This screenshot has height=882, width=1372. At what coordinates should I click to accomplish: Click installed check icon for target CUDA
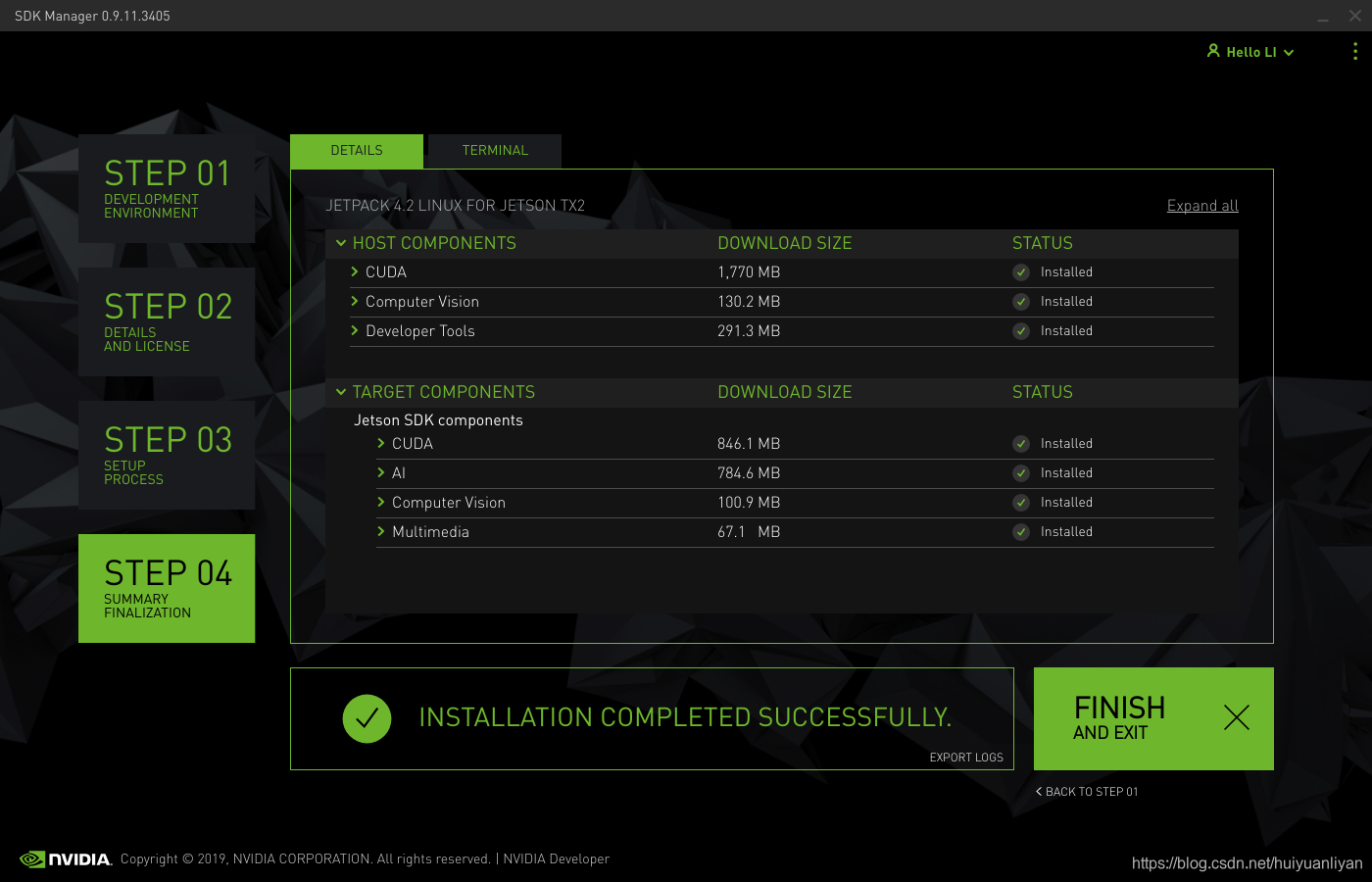pyautogui.click(x=1021, y=444)
